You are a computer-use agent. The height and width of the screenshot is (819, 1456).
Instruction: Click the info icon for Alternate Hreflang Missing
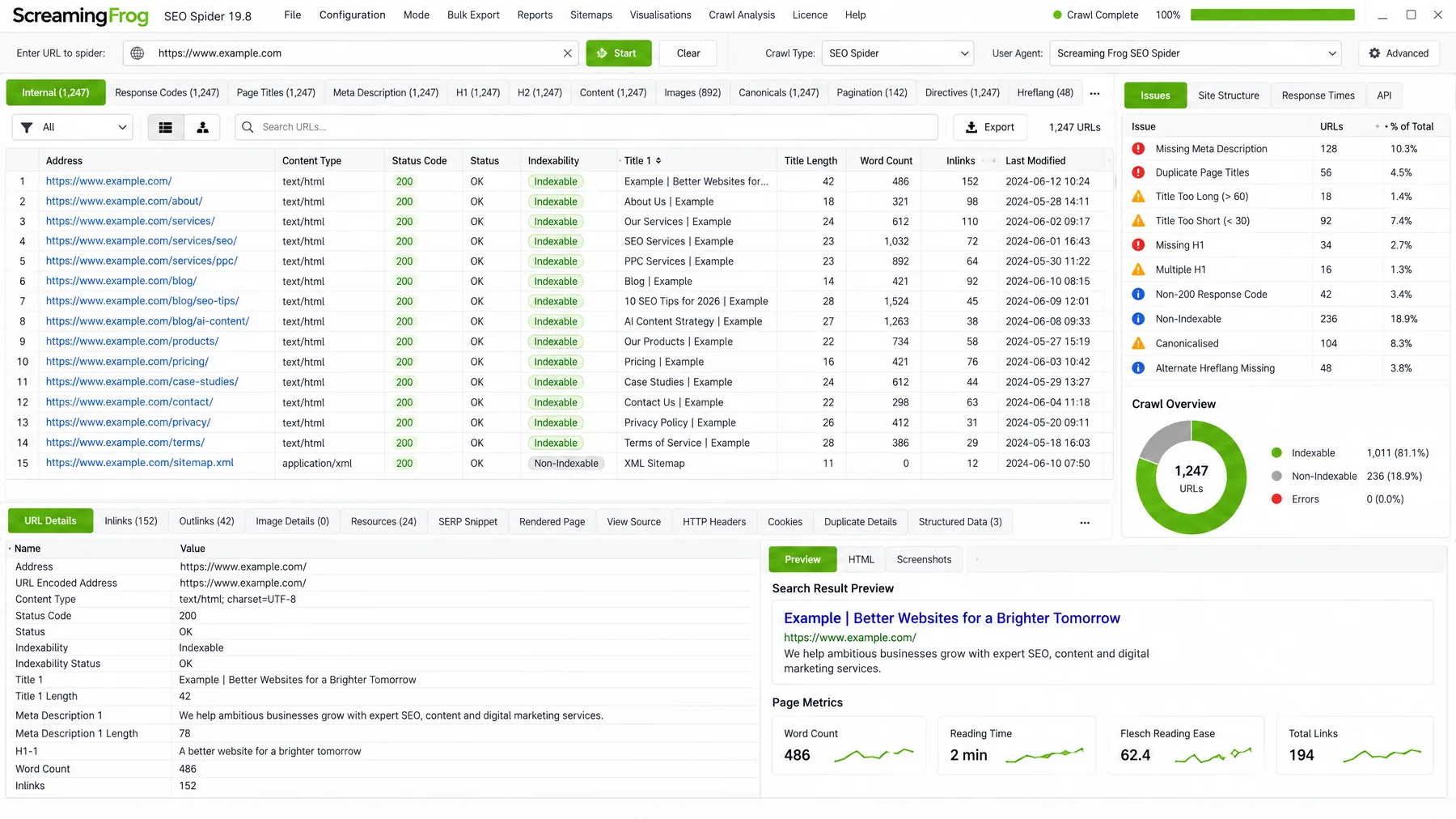point(1138,368)
